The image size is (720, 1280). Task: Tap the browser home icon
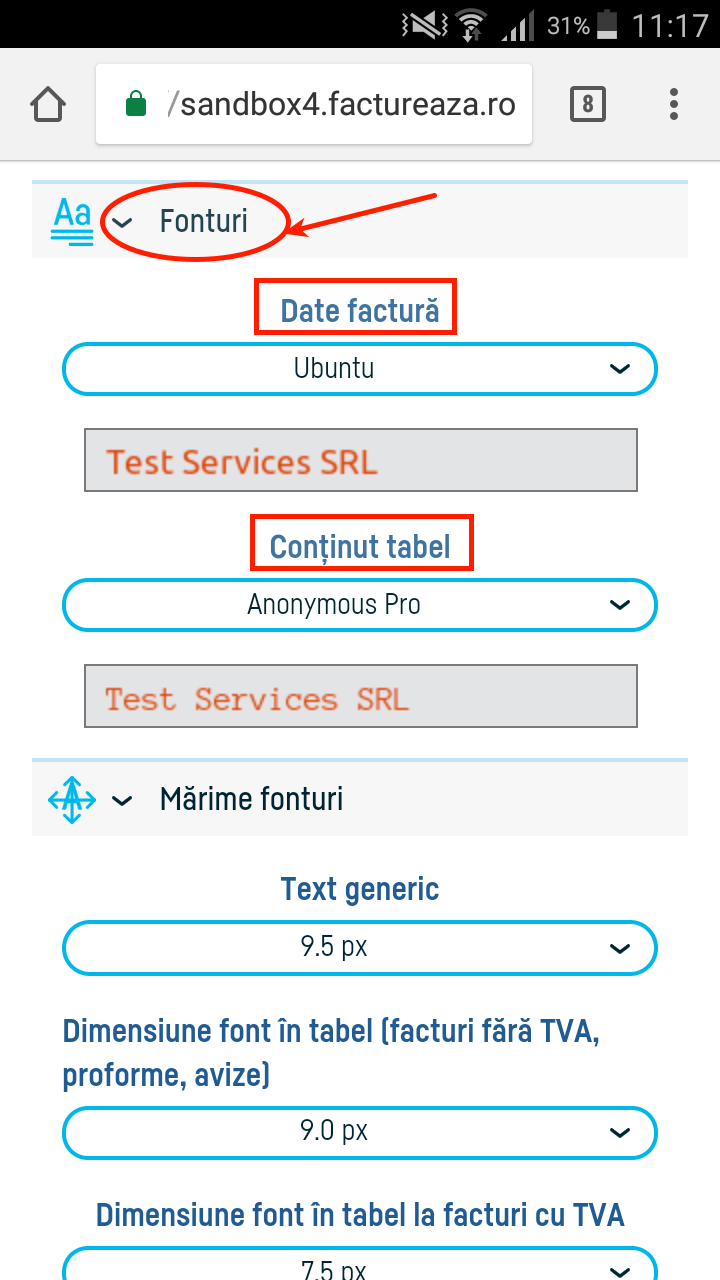(48, 104)
